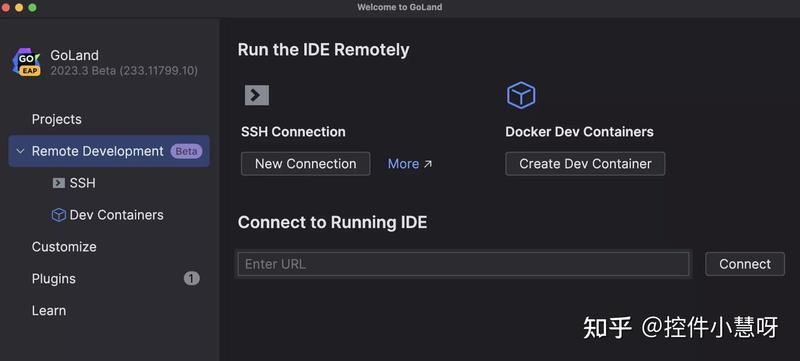Click the Dev Containers cube icon in sidebar
Image resolution: width=800 pixels, height=361 pixels.
(59, 215)
